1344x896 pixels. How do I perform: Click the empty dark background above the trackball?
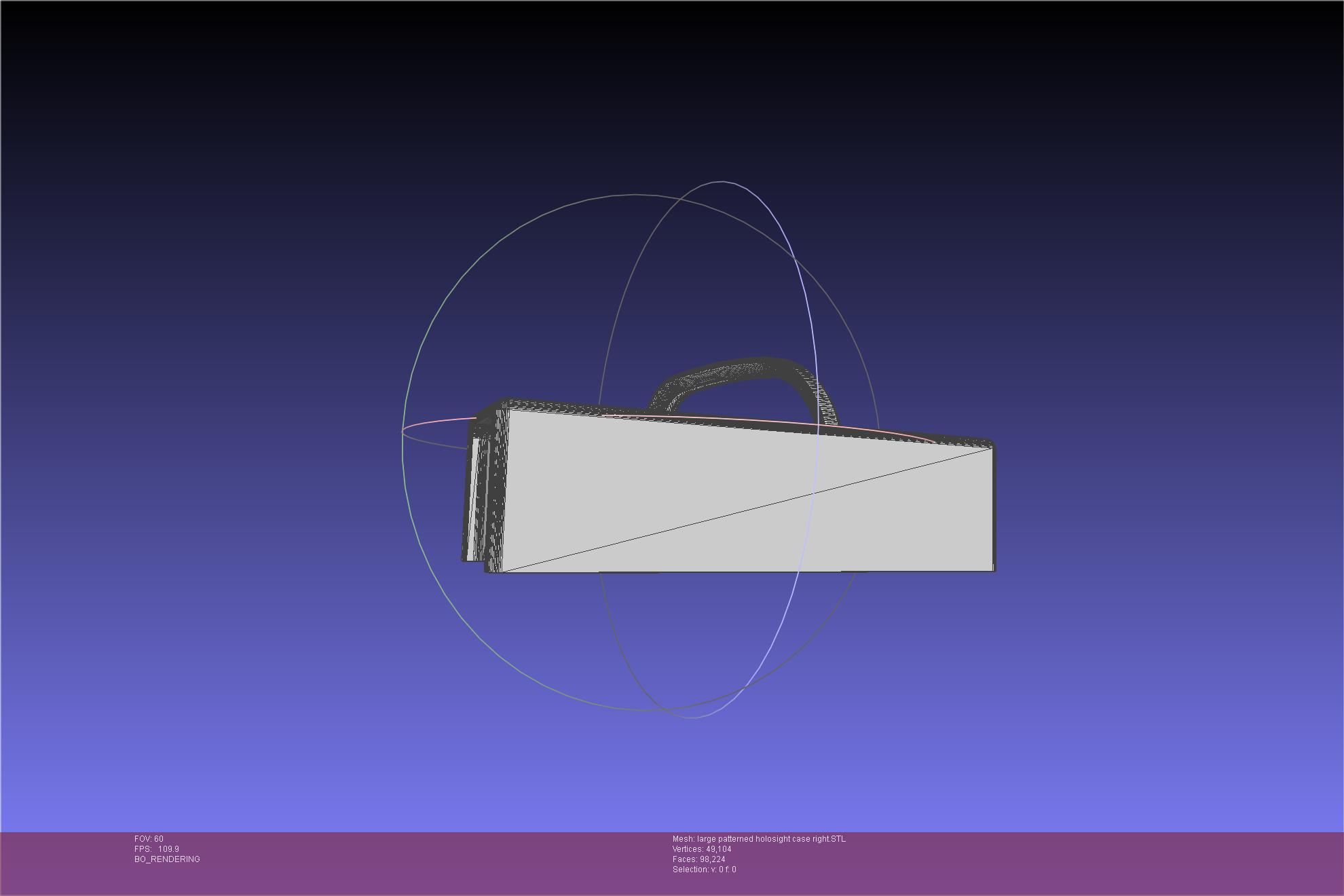pos(672,88)
